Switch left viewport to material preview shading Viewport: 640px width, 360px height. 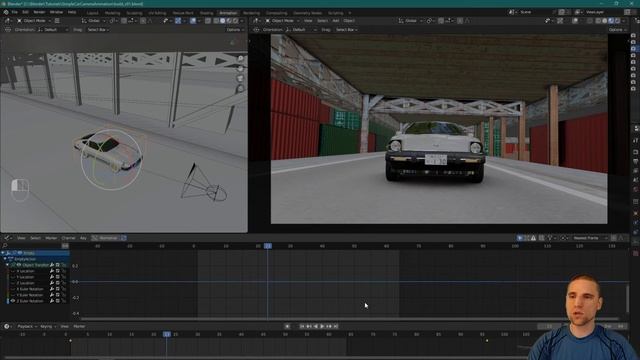tap(229, 20)
